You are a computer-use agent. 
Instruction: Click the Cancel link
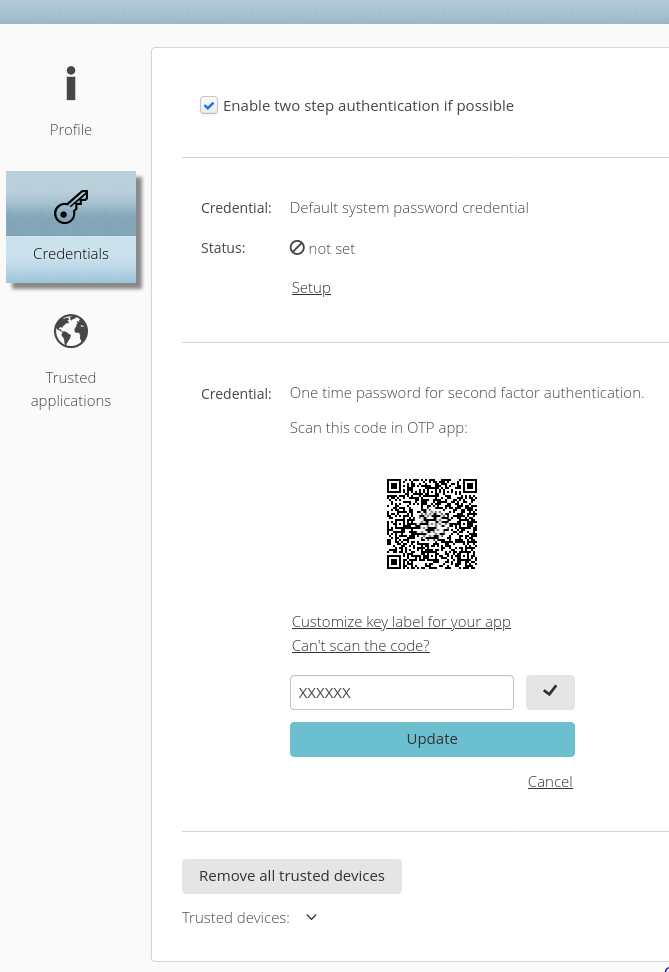pyautogui.click(x=550, y=782)
